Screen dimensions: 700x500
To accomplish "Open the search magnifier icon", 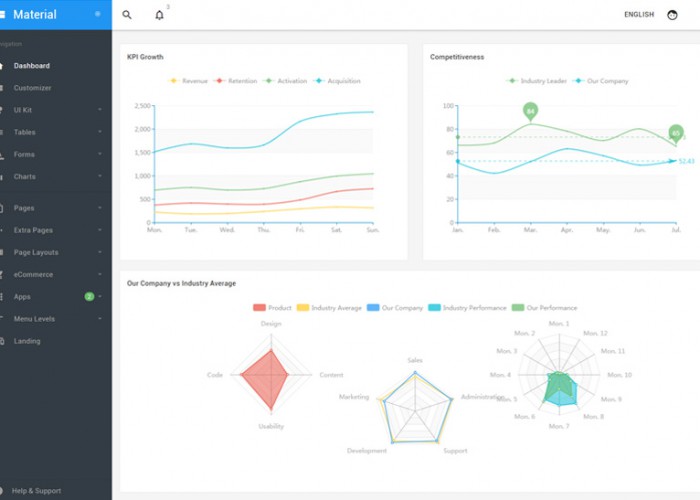I will (127, 15).
